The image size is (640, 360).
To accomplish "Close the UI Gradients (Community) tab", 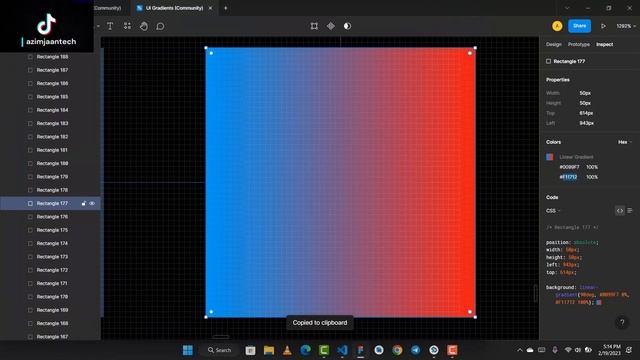I will coord(210,8).
